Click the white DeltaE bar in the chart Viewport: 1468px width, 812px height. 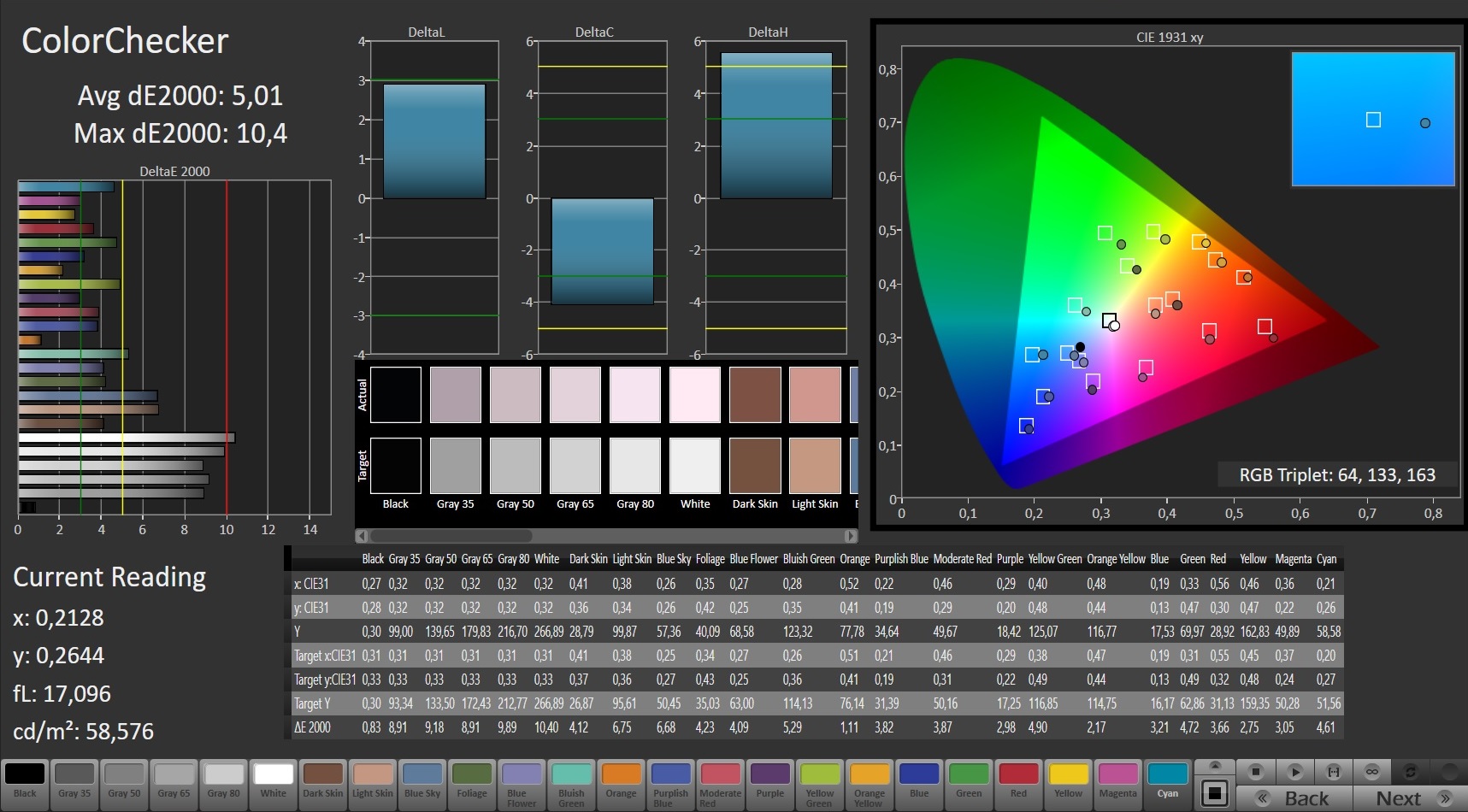click(x=127, y=438)
